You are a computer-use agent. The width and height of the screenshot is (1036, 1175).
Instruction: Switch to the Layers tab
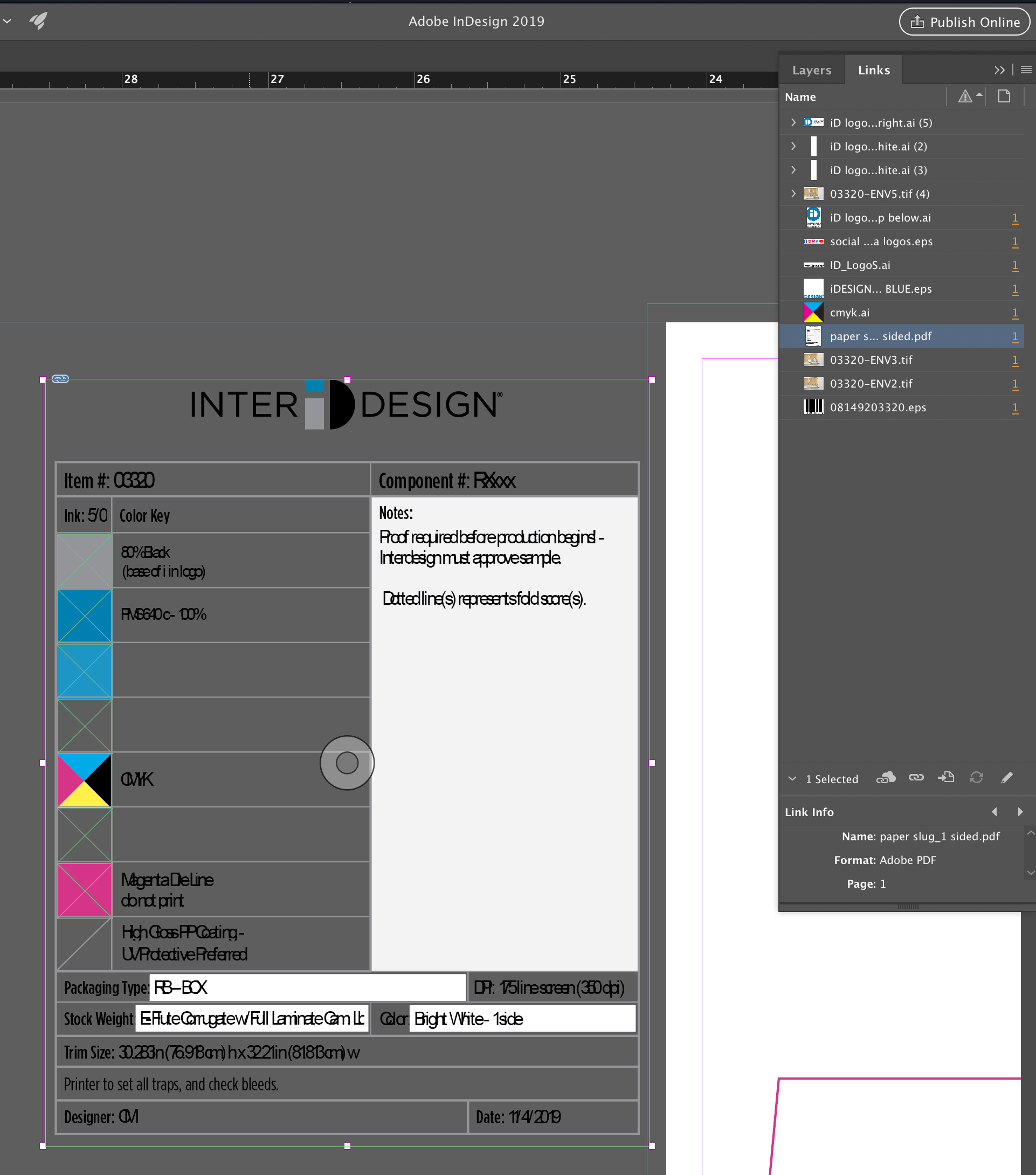point(811,70)
